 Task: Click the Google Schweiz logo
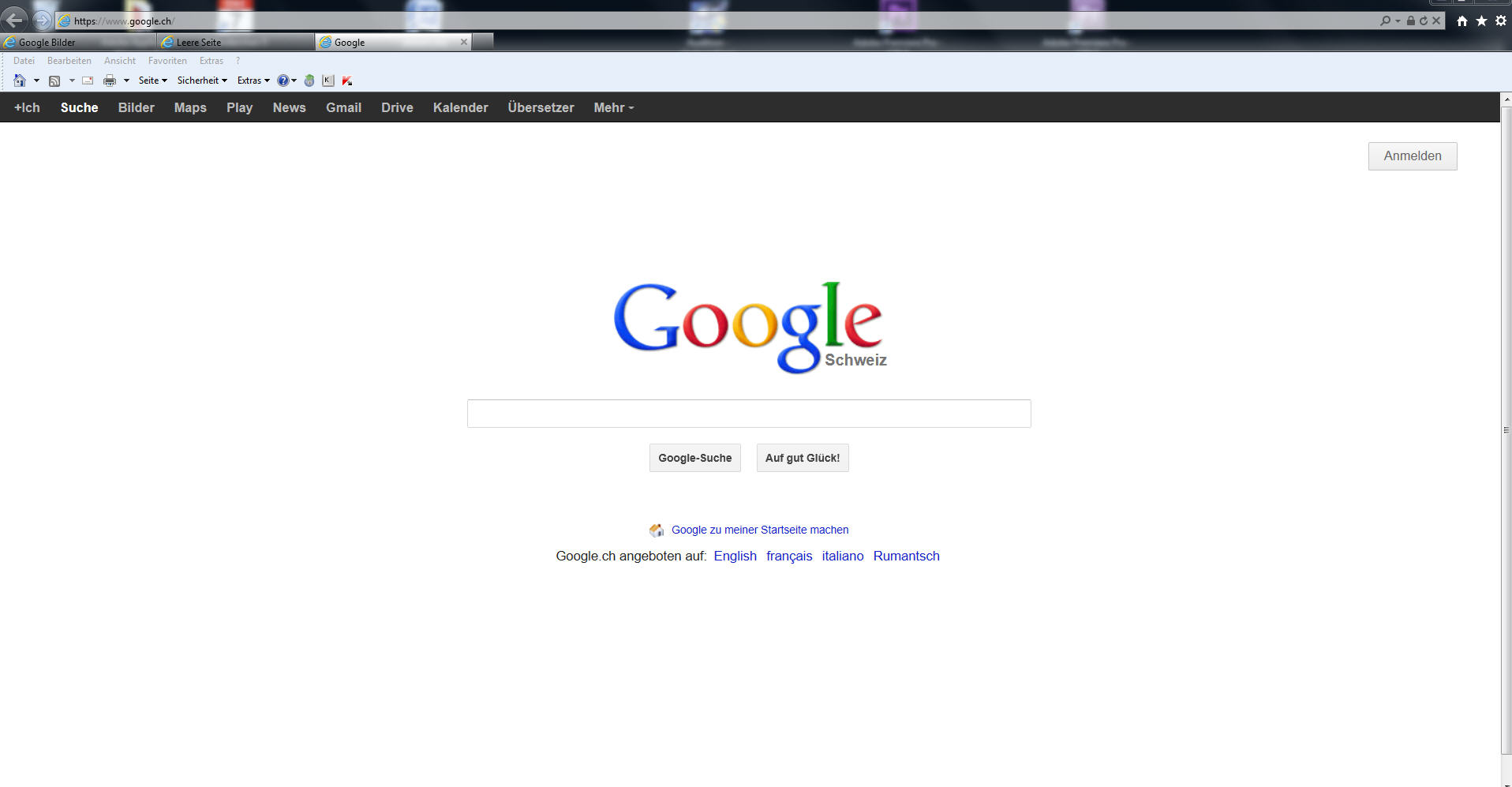tap(750, 327)
